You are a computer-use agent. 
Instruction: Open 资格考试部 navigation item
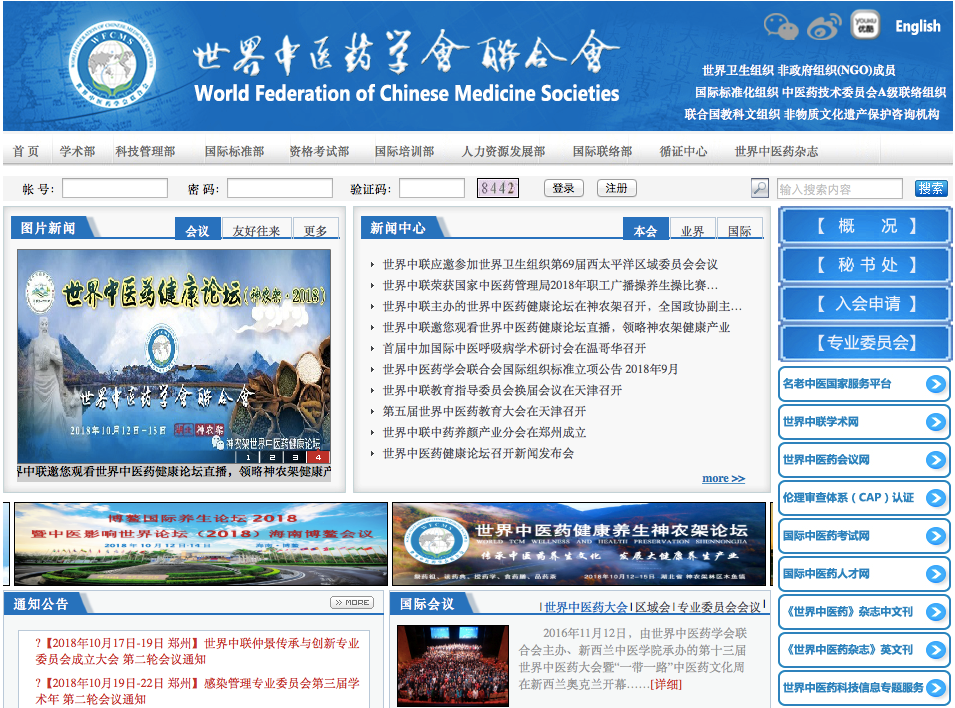pyautogui.click(x=319, y=151)
